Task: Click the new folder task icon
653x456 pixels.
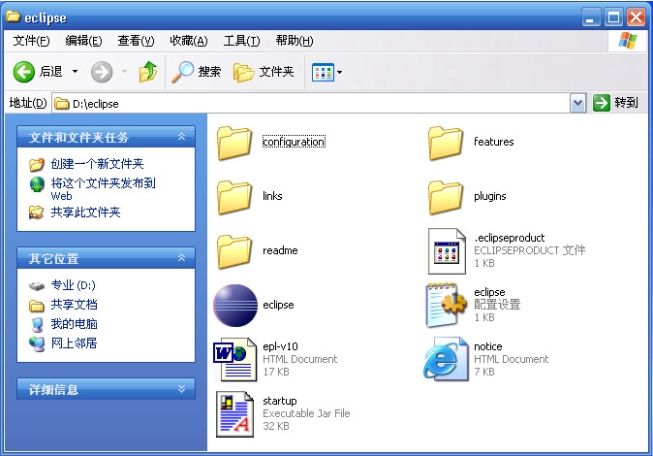Action: click(37, 164)
